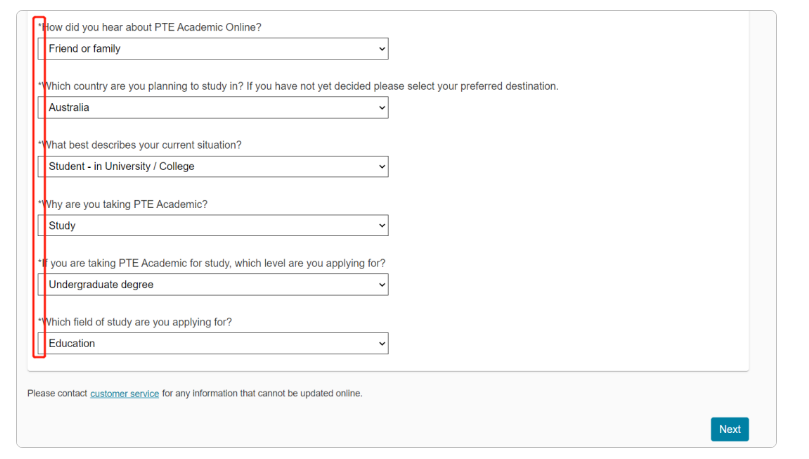Viewport: 809px width, 459px height.
Task: Click the chevron arrow on Australia field
Action: (x=382, y=108)
